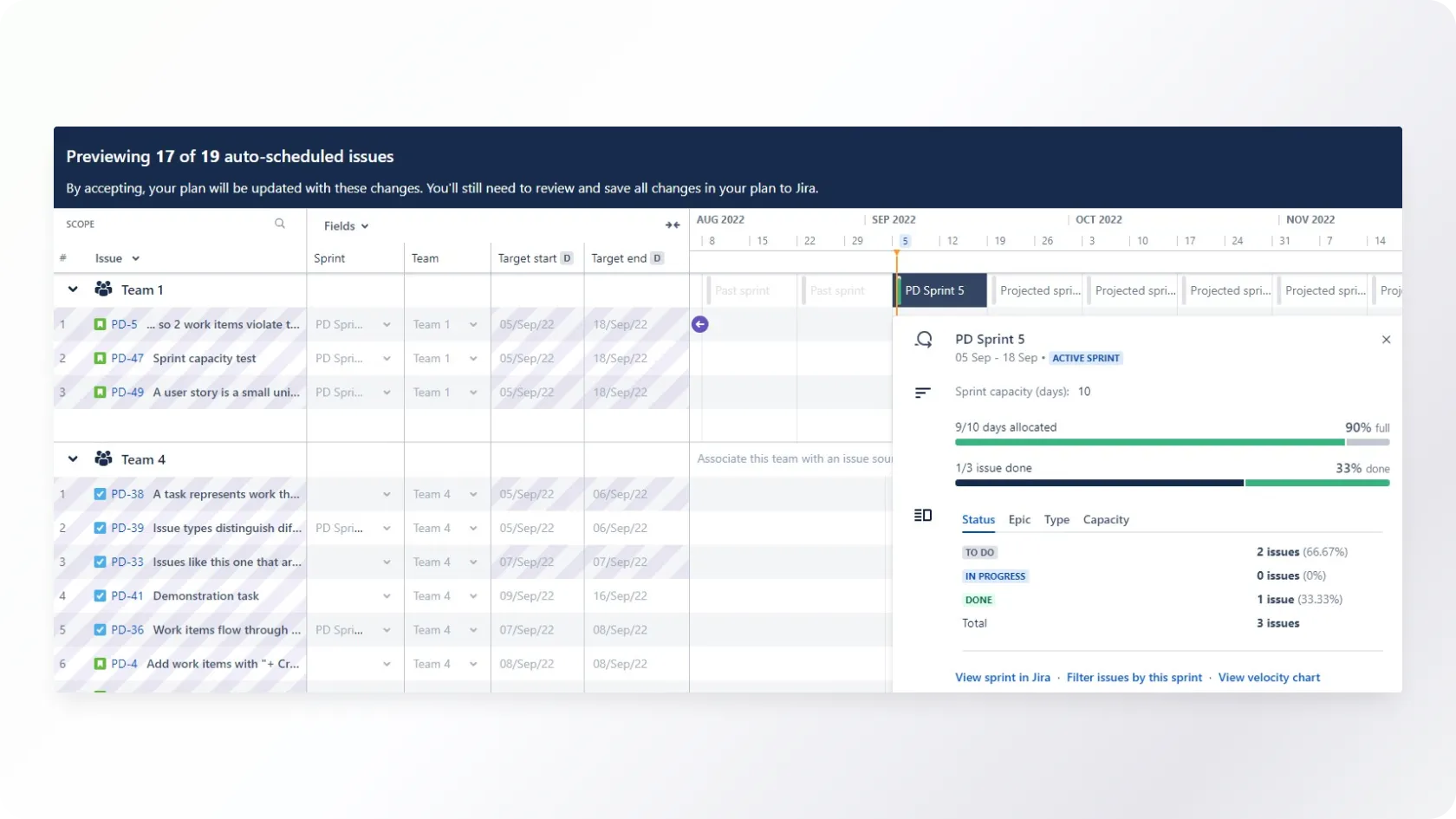Toggle the D badge on Target end
The image size is (1456, 819).
tap(657, 258)
